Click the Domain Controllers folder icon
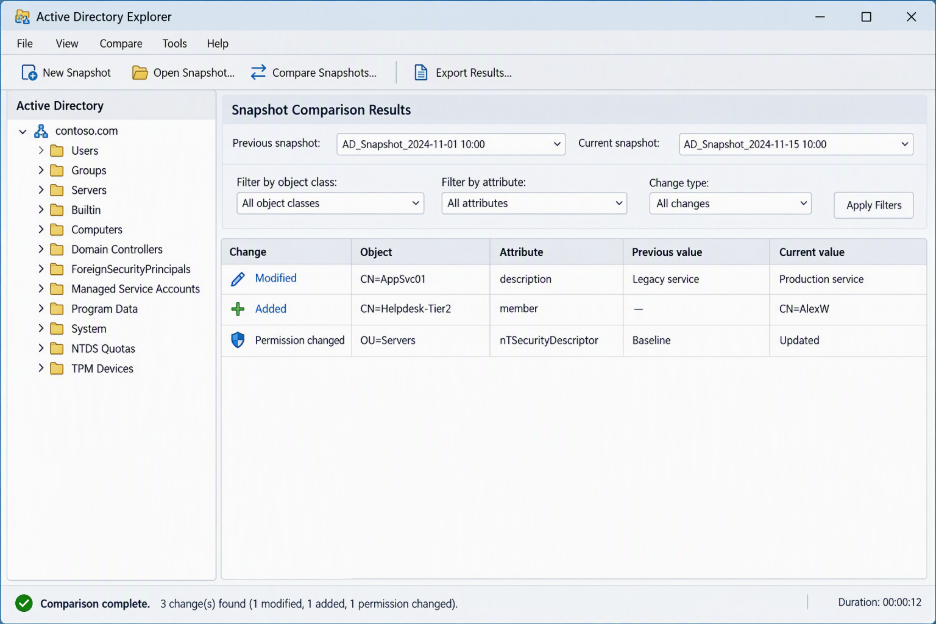The height and width of the screenshot is (624, 936). pyautogui.click(x=57, y=250)
